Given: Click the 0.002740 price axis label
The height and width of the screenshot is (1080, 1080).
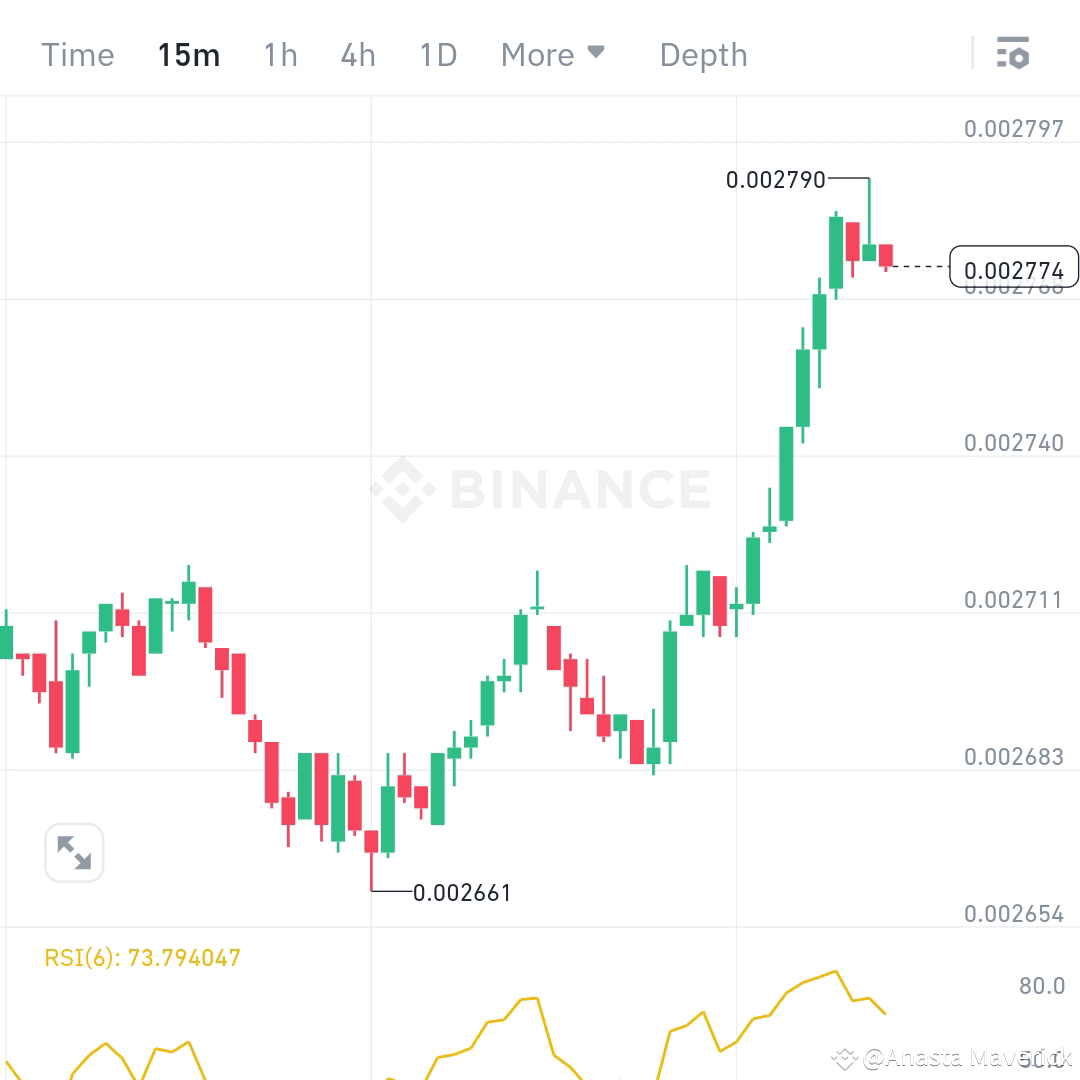Looking at the screenshot, I should click(1013, 442).
